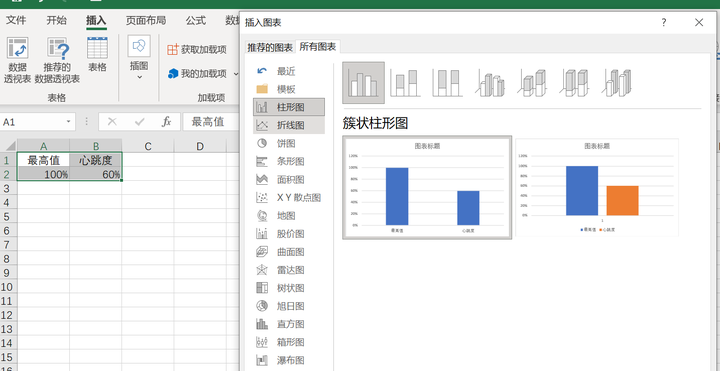Choose Treemap (树状图) category

coord(289,288)
